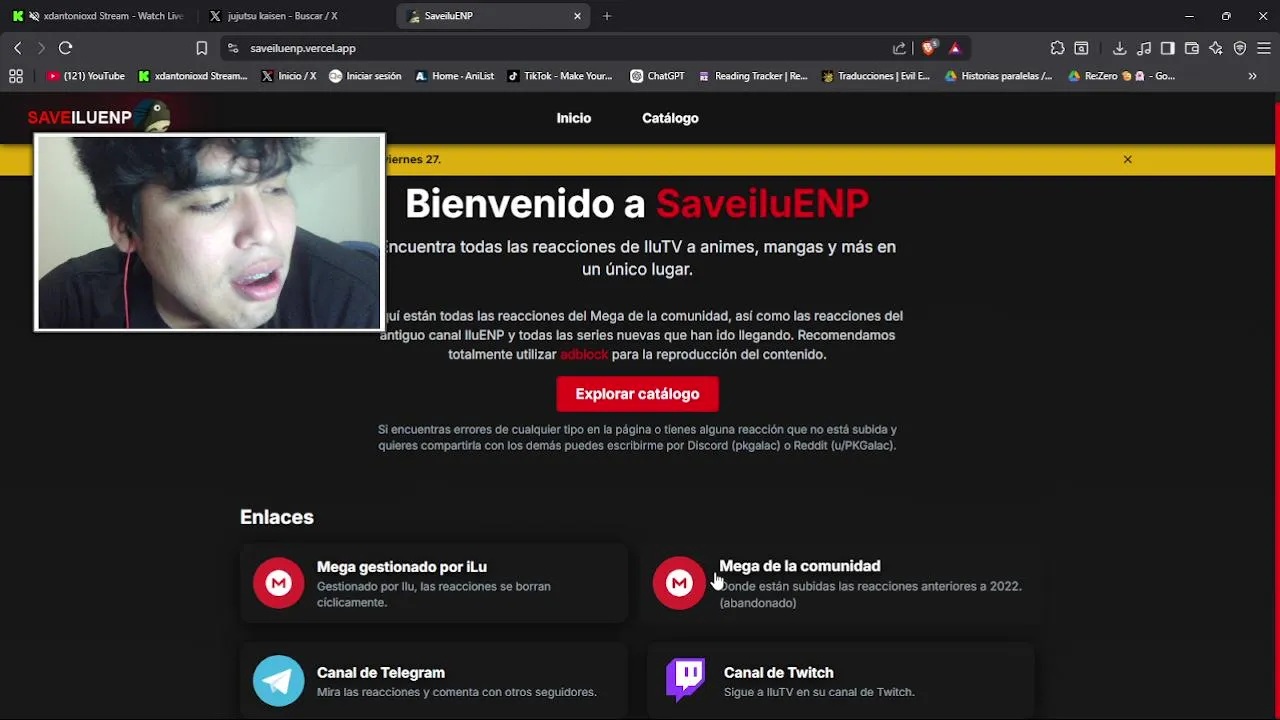
Task: Click the Enlaces section heading
Action: [277, 517]
